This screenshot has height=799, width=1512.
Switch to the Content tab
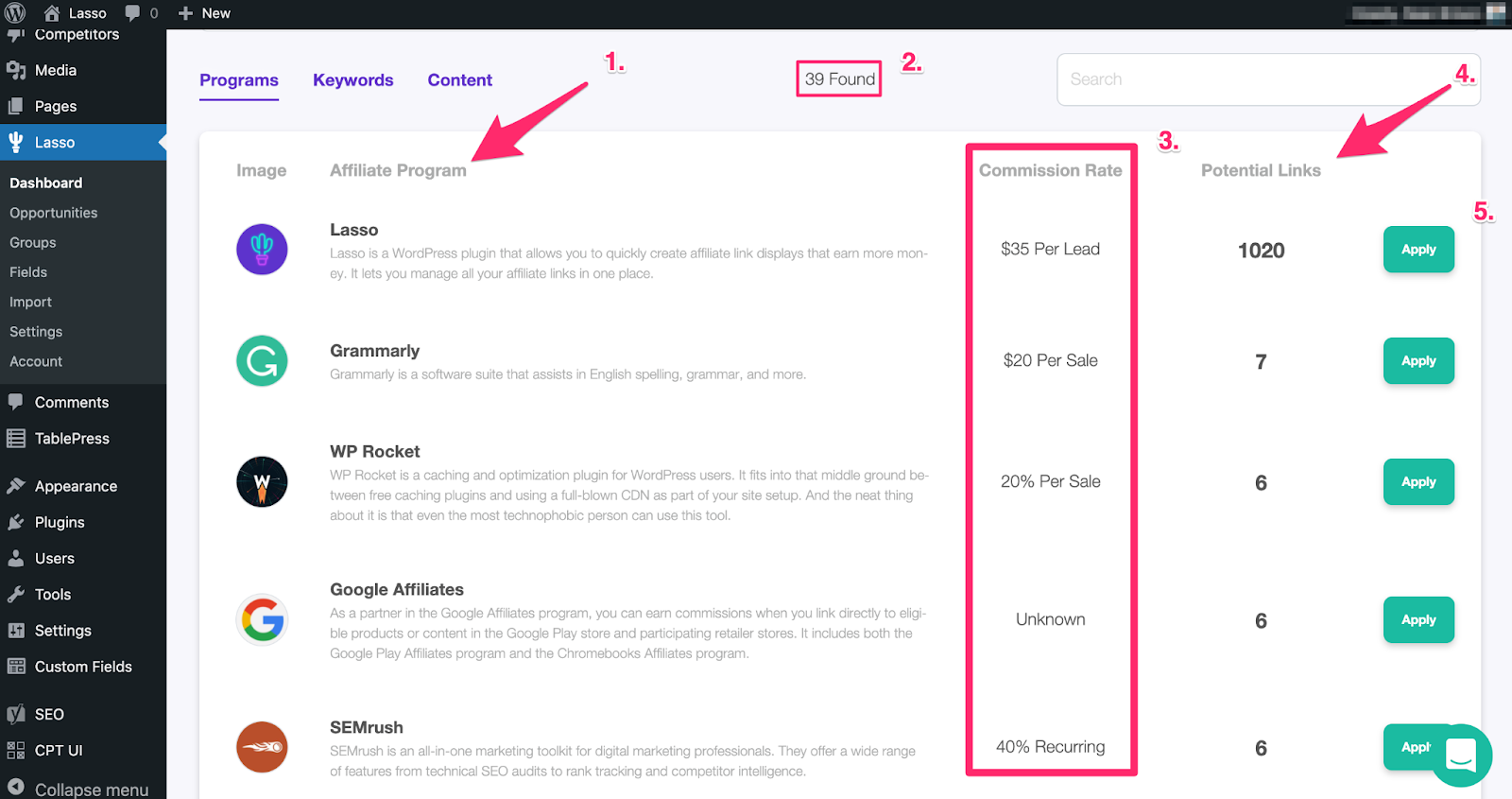coord(460,80)
